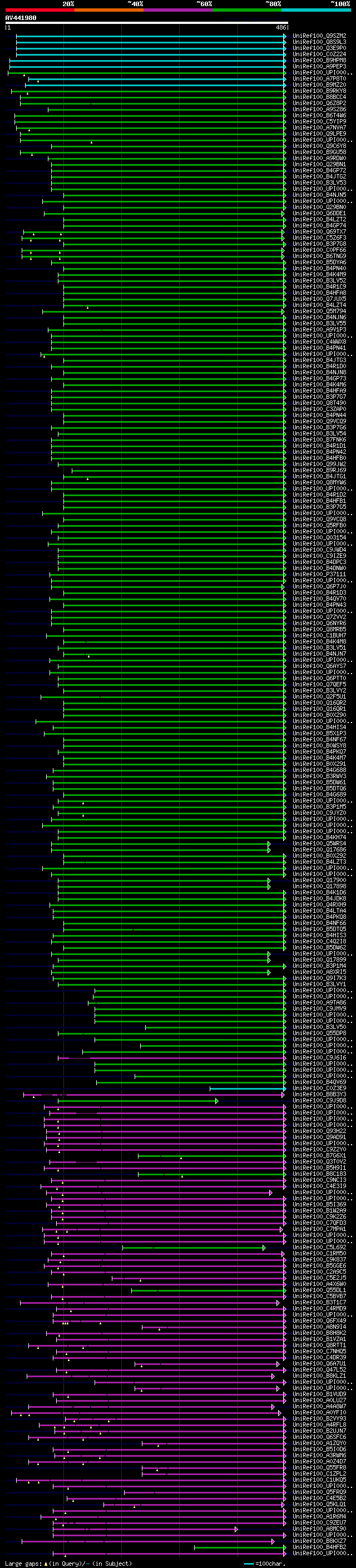This screenshot has width=356, height=1568.
Task: Click hit label UniRef100_Q55DP8
Action: (319, 1033)
